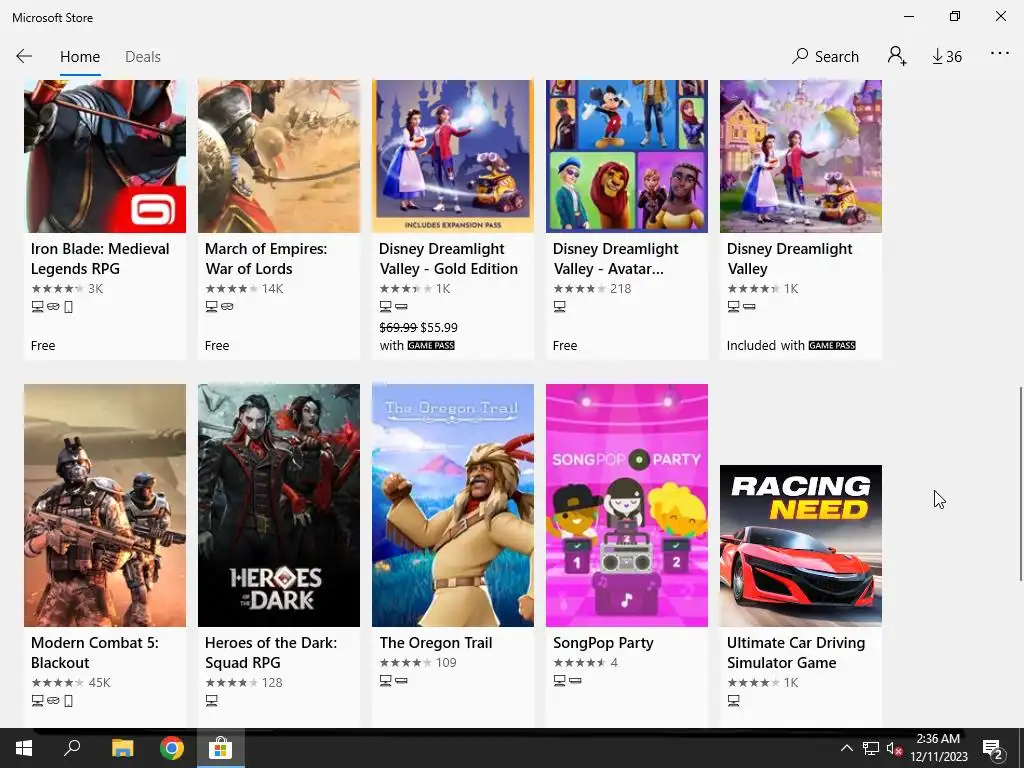Open the Search box

click(825, 57)
